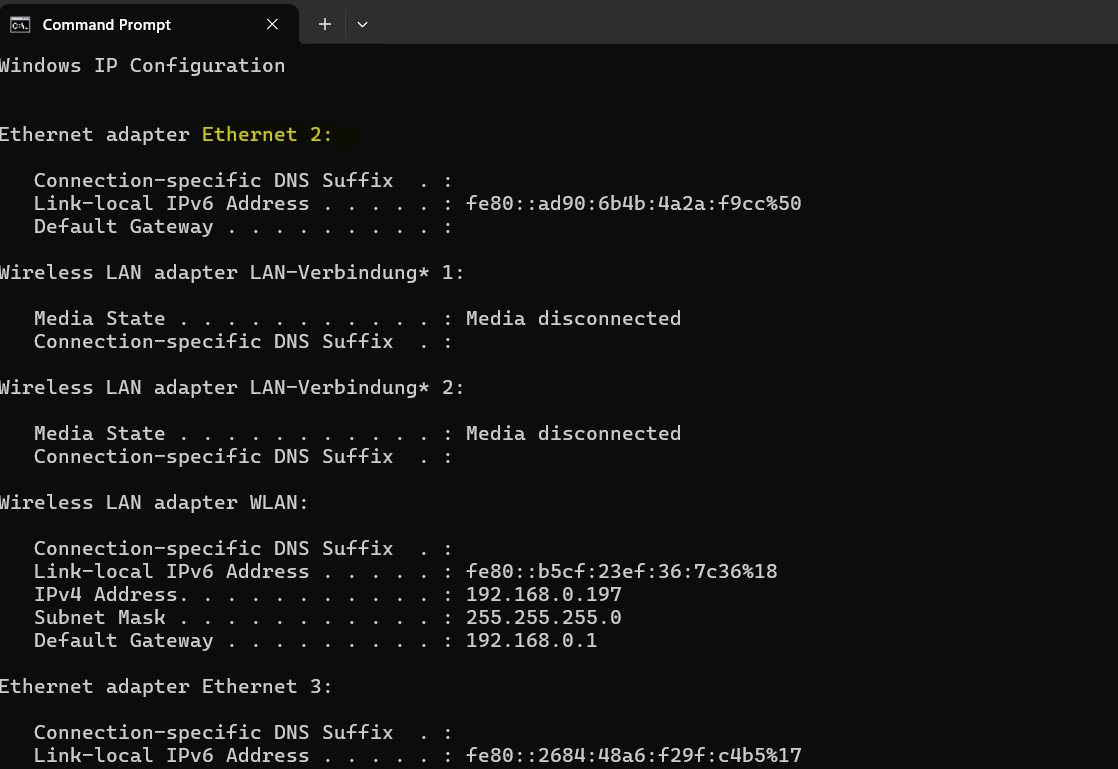The height and width of the screenshot is (769, 1118).
Task: Click 'Media disconnected' under LAN-Verbindung* 1
Action: tap(573, 319)
